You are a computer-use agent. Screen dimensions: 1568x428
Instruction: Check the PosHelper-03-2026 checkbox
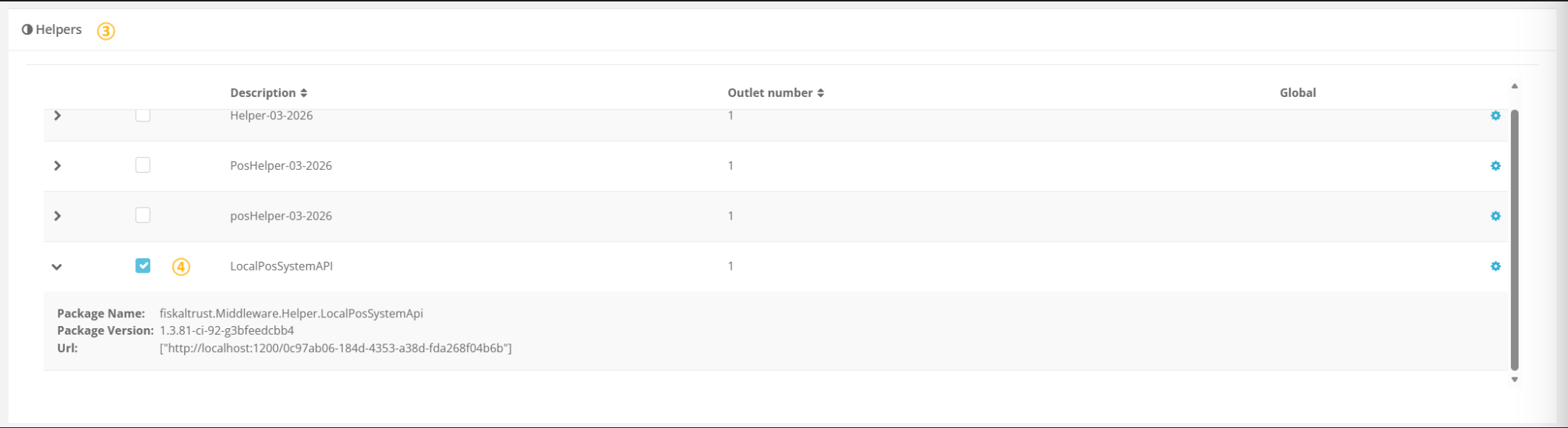143,165
